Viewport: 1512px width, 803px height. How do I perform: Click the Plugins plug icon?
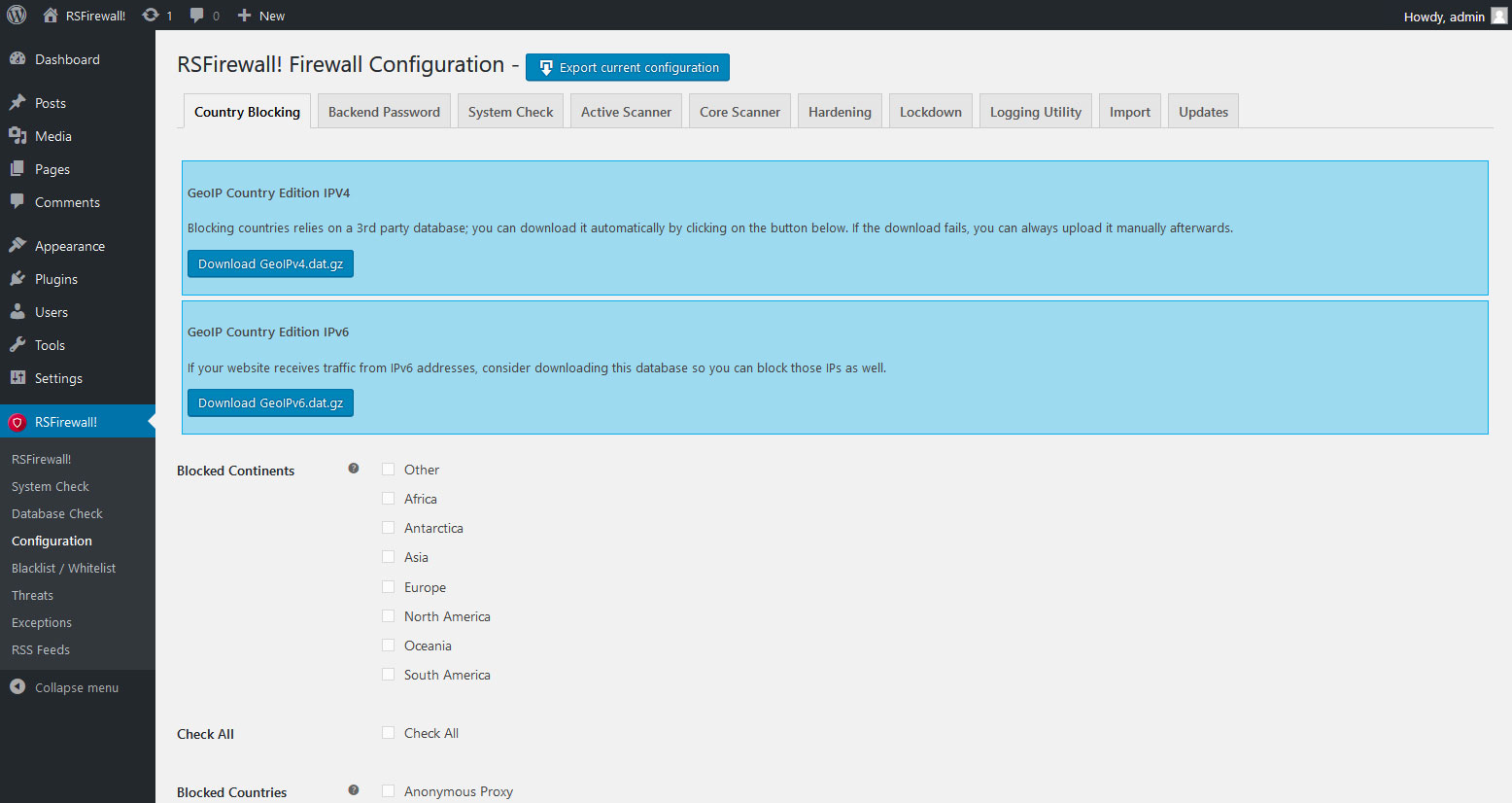click(x=17, y=278)
